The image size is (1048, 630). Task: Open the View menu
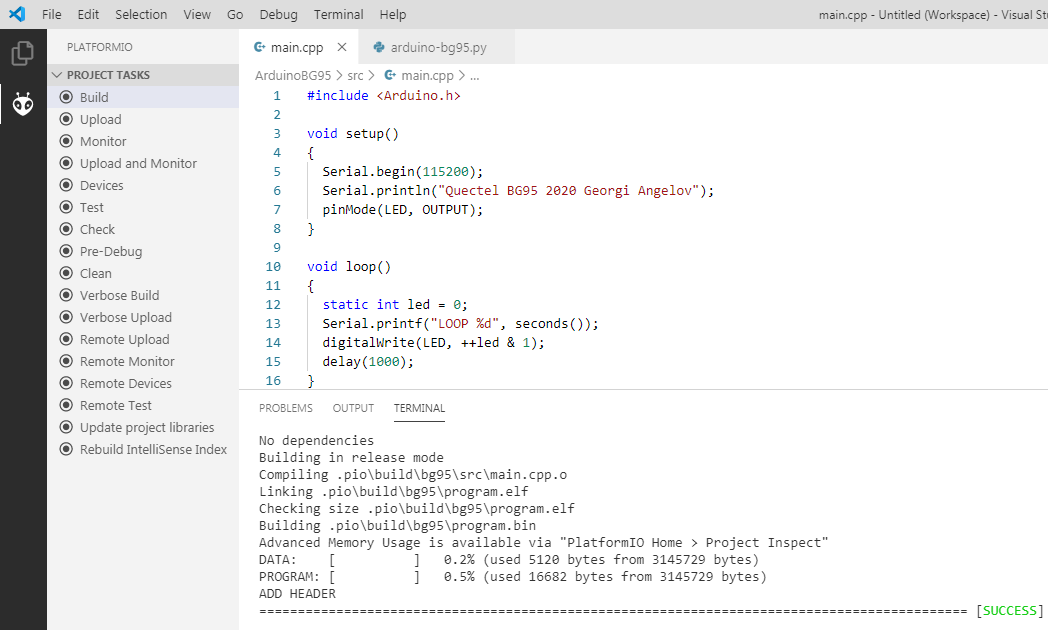pyautogui.click(x=197, y=14)
